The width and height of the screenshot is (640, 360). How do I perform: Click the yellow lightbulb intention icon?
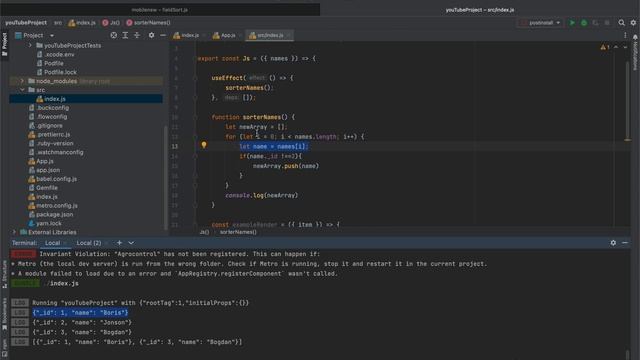[204, 145]
